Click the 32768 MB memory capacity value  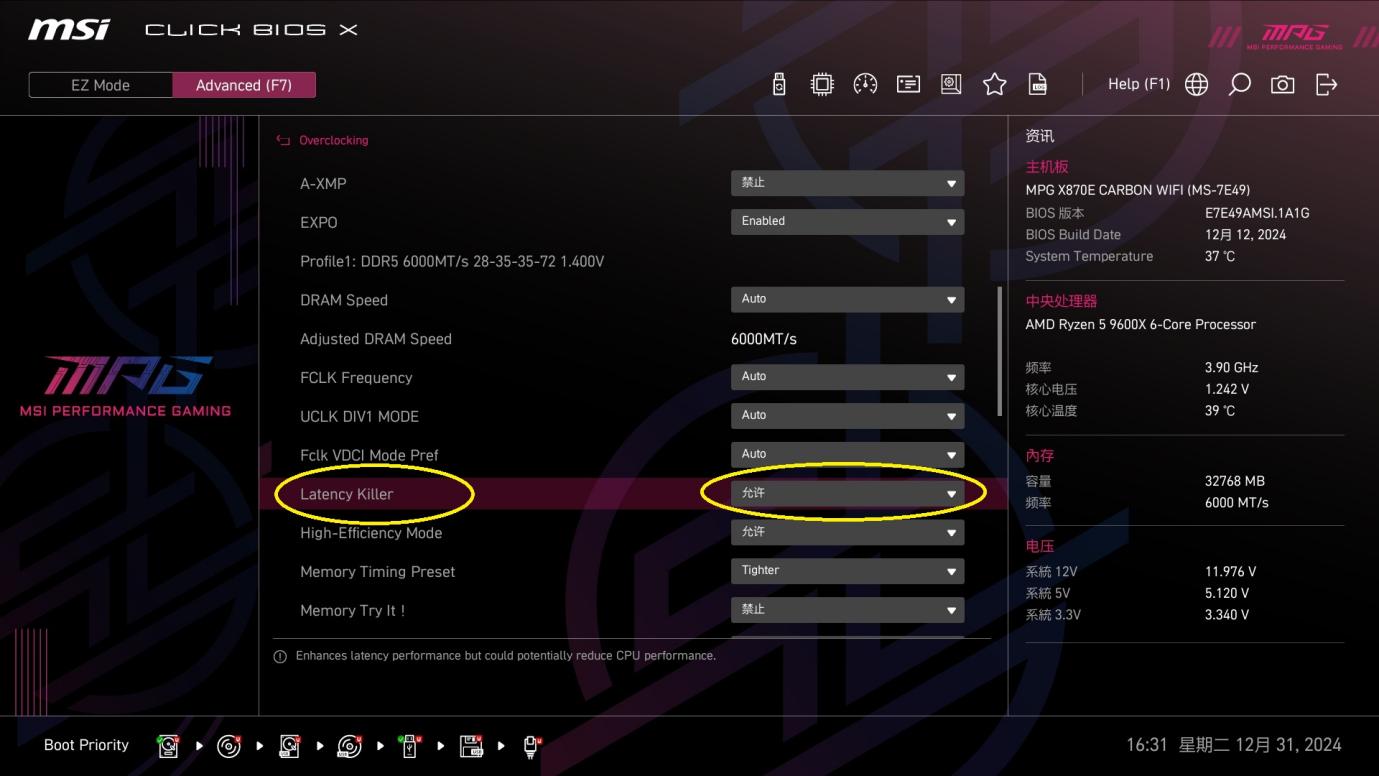1235,481
